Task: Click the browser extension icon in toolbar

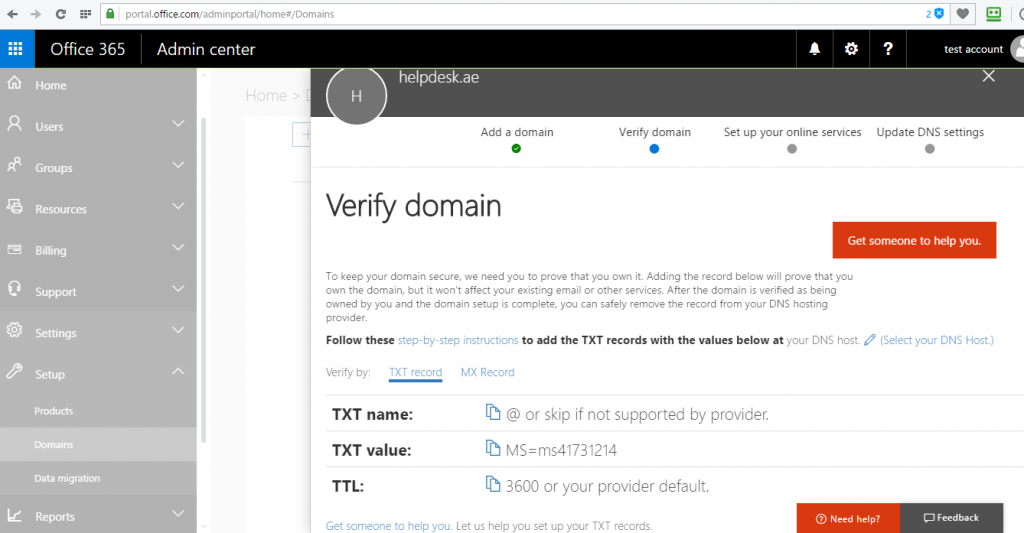Action: pos(993,14)
